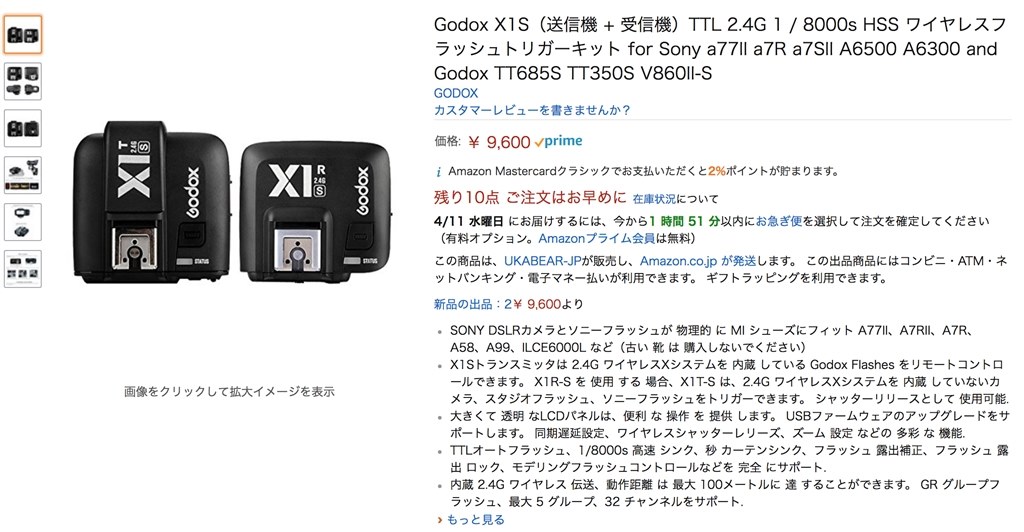Click the info icon beside Amazon Mastercard
The height and width of the screenshot is (532, 1024).
pyautogui.click(x=438, y=172)
